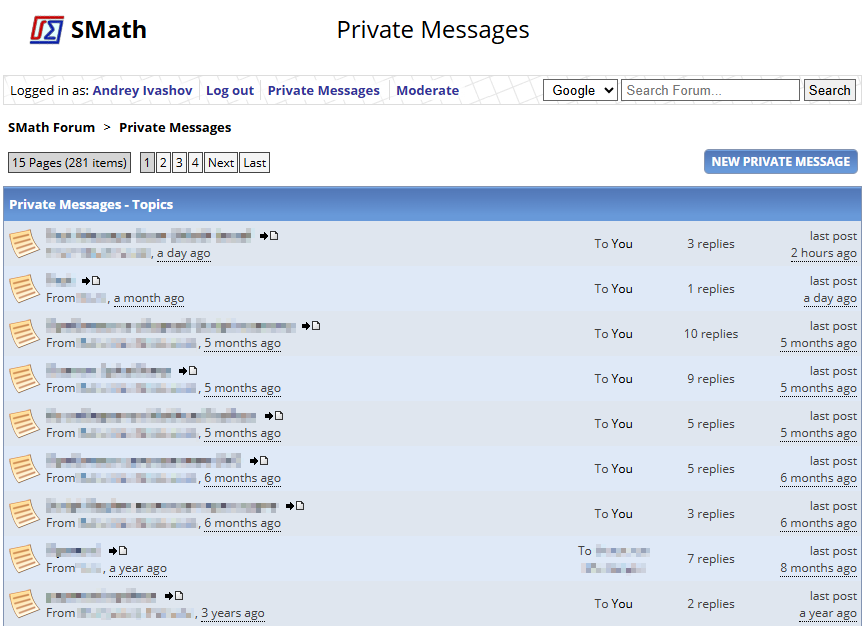Go to SMath Forum via breadcrumb
The width and height of the screenshot is (864, 626).
(x=51, y=127)
